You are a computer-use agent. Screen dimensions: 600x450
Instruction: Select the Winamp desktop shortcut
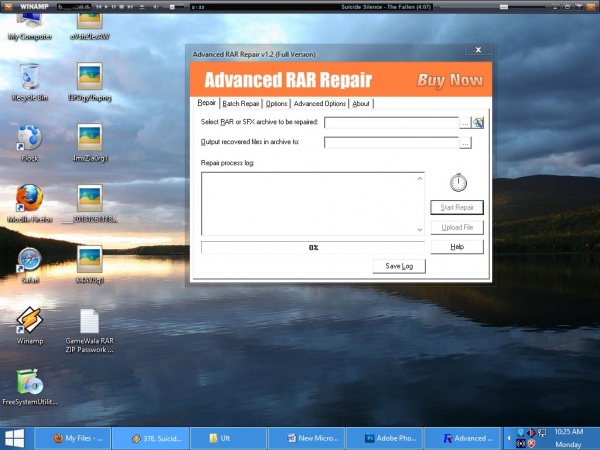click(x=29, y=325)
